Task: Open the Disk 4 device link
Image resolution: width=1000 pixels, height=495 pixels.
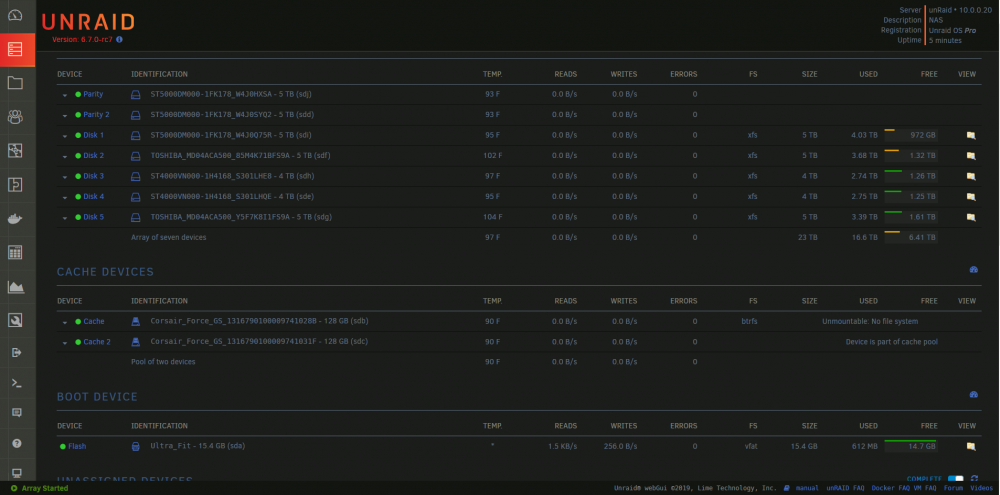Action: point(94,196)
